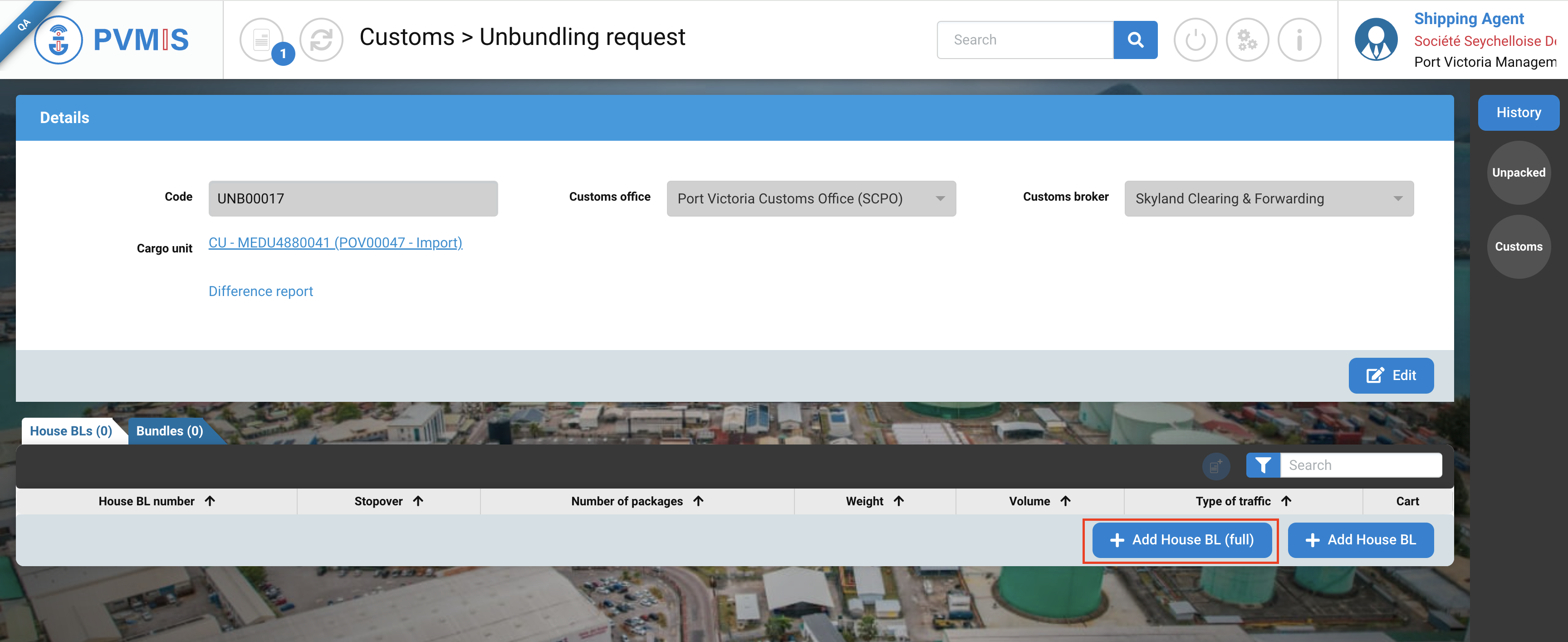Click the magnifier search button
Viewport: 1568px width, 642px height.
pos(1135,40)
